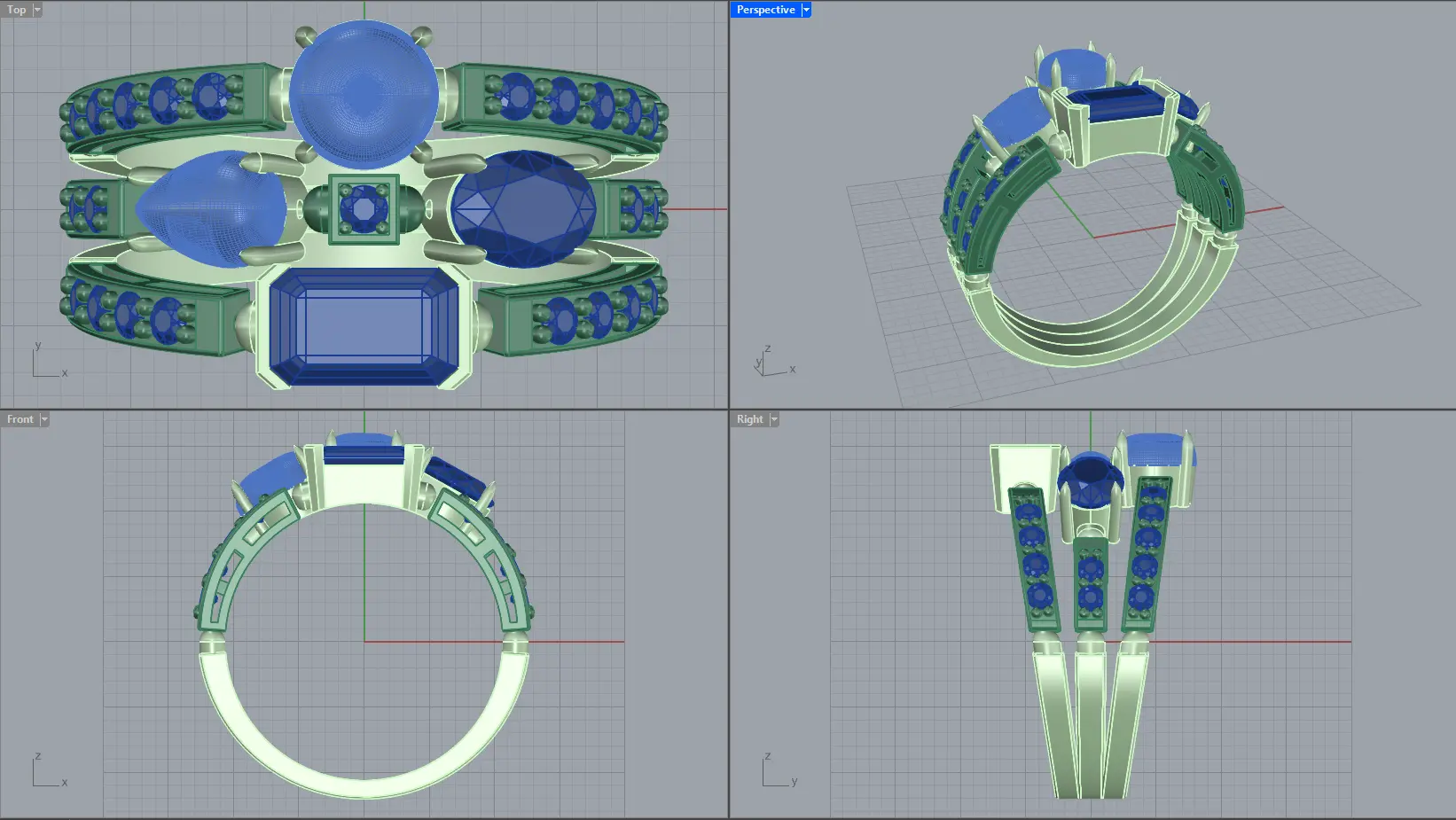Image resolution: width=1456 pixels, height=820 pixels.
Task: Select the large round gem in Top view
Action: [364, 94]
